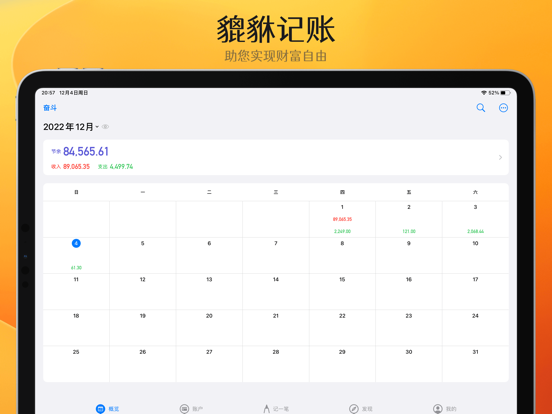The width and height of the screenshot is (552, 414).
Task: Switch to the 账户 accounts tab
Action: (191, 409)
